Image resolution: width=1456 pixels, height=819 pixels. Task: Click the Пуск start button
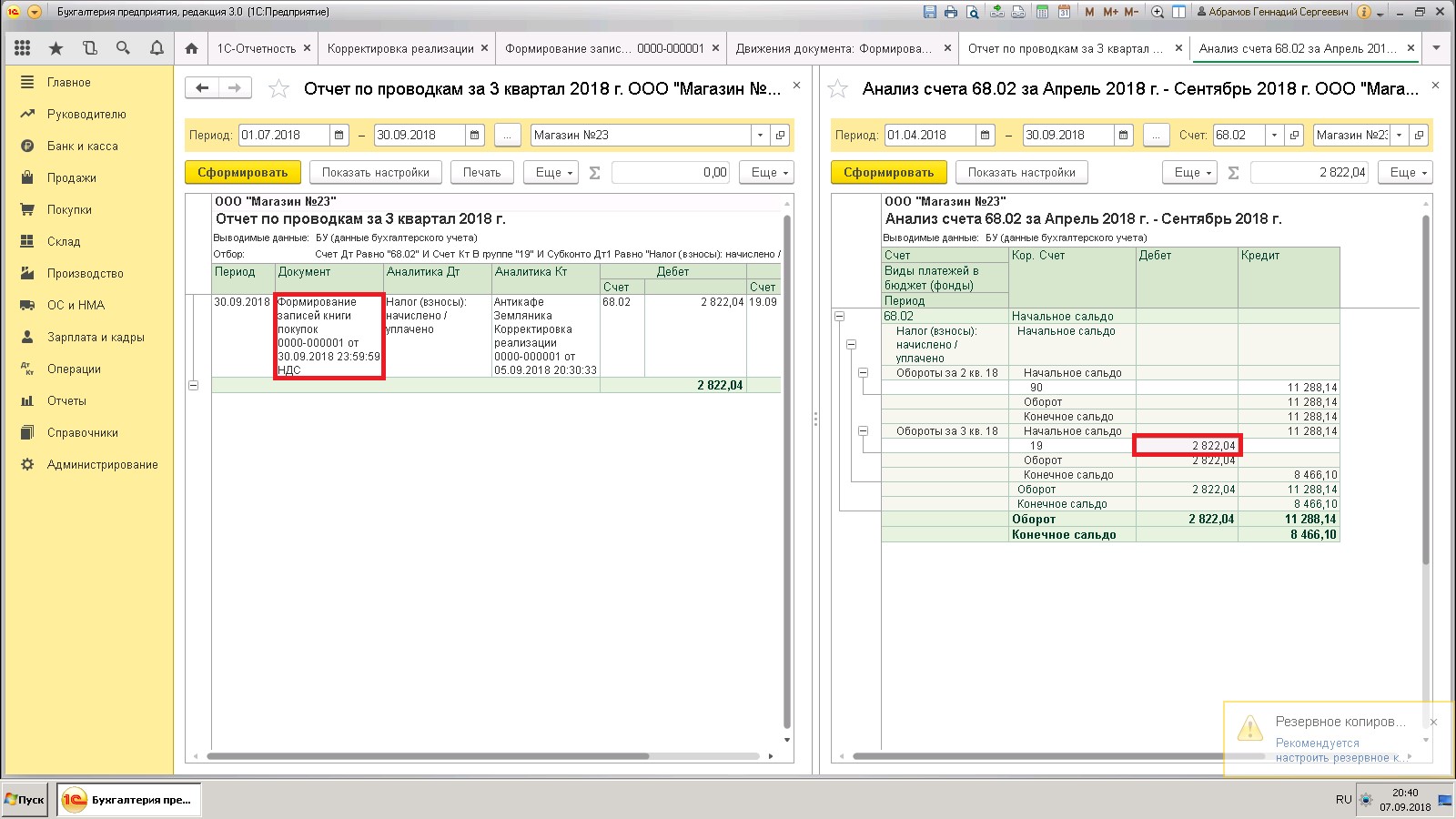point(25,799)
